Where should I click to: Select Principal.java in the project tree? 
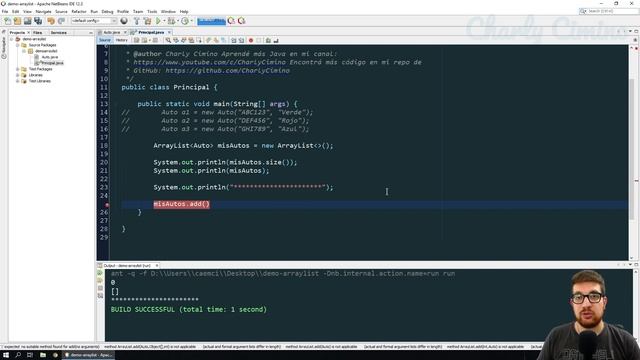click(x=52, y=63)
